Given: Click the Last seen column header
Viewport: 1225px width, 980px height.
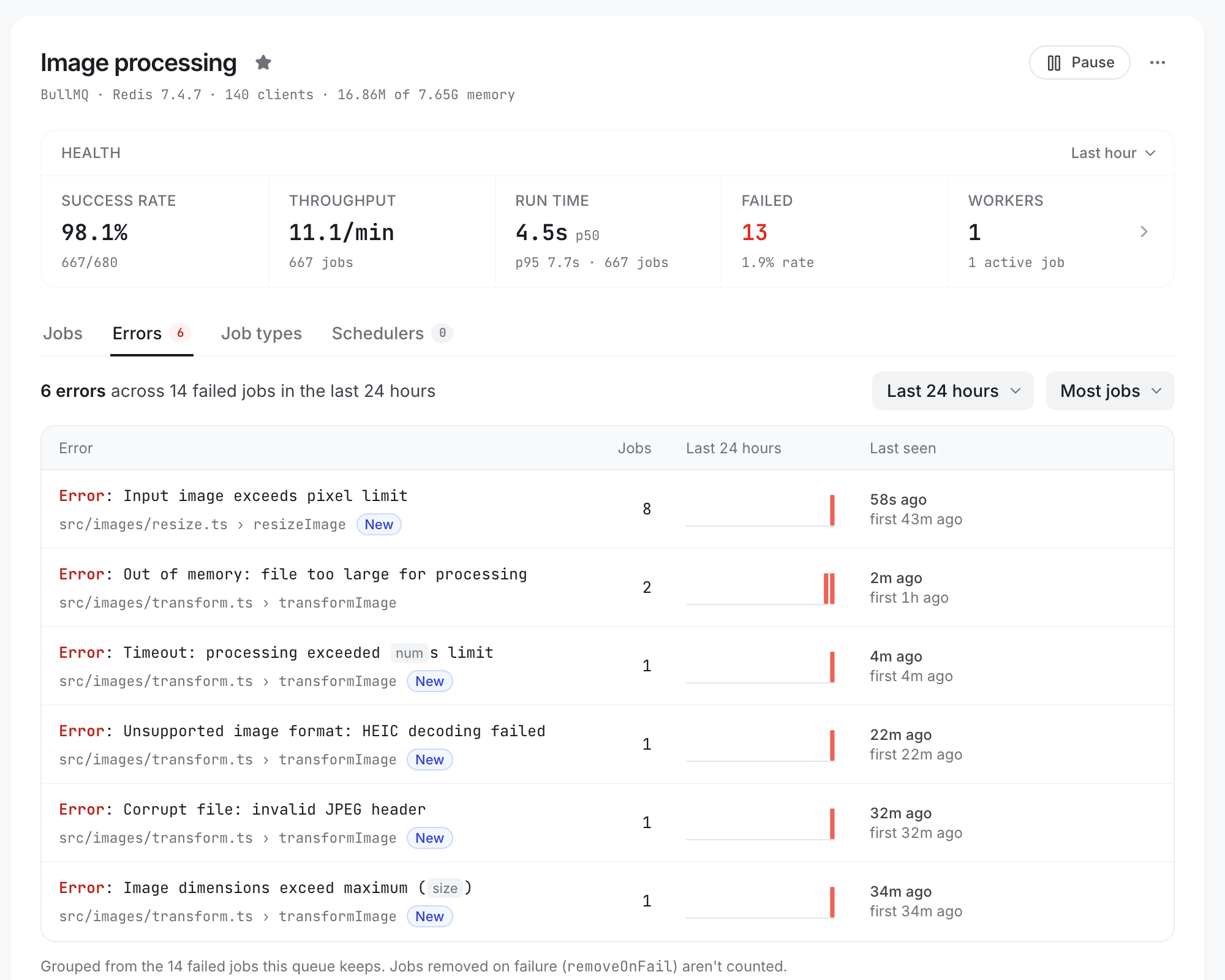Looking at the screenshot, I should pyautogui.click(x=902, y=448).
